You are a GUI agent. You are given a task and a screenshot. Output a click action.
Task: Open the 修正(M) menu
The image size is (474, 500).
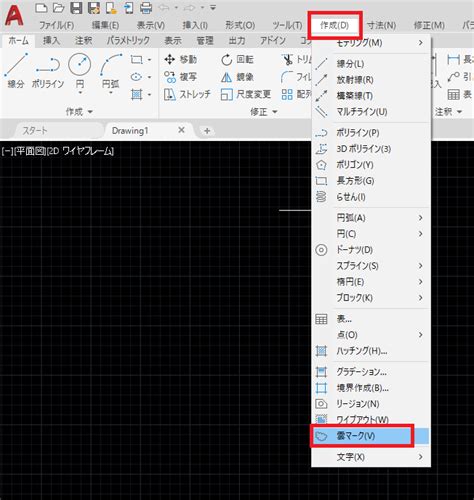pyautogui.click(x=429, y=25)
